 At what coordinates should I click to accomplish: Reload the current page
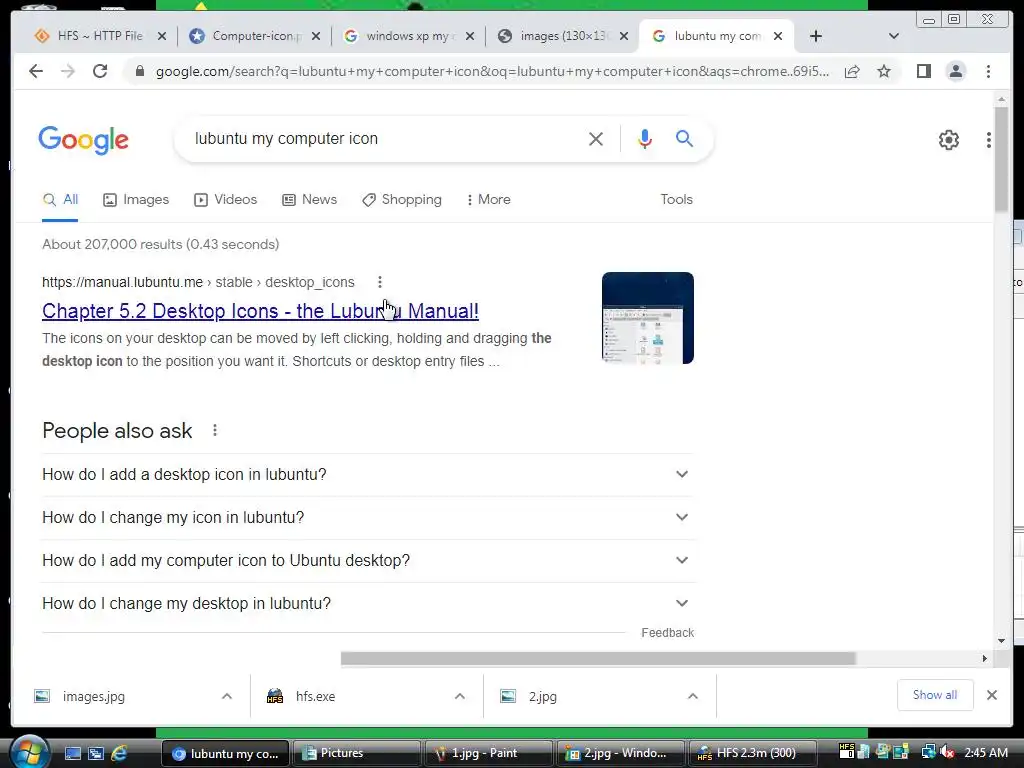(x=100, y=71)
